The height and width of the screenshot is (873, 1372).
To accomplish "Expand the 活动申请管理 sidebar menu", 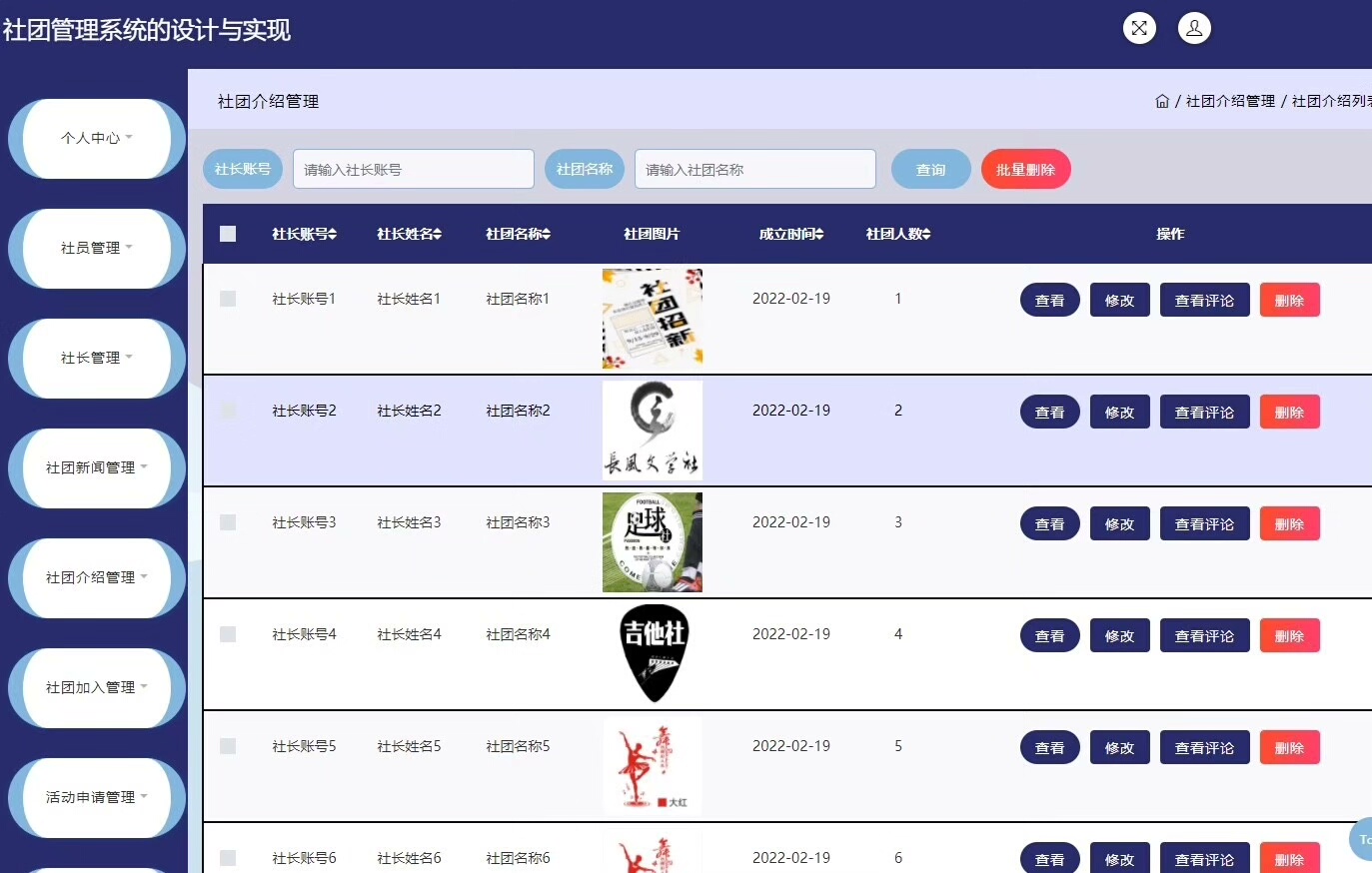I will pyautogui.click(x=97, y=798).
